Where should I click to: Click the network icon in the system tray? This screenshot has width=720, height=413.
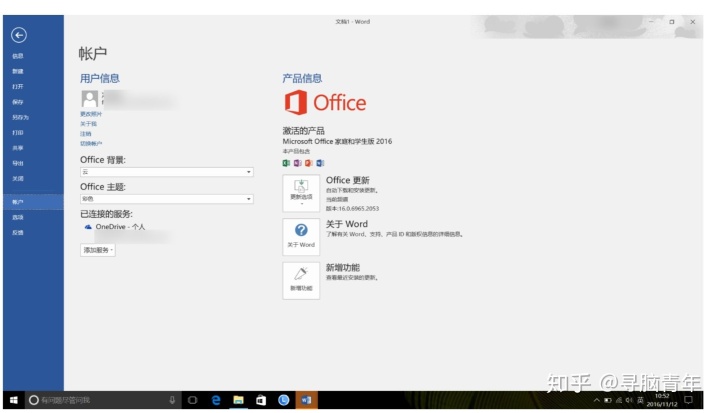pos(619,400)
